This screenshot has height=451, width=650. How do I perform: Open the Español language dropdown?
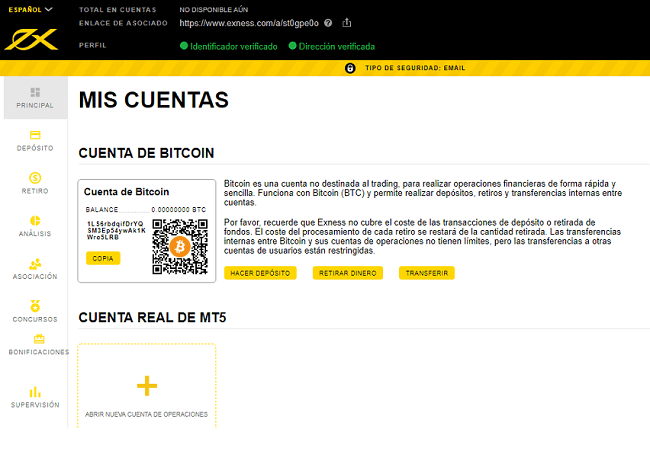tap(30, 10)
